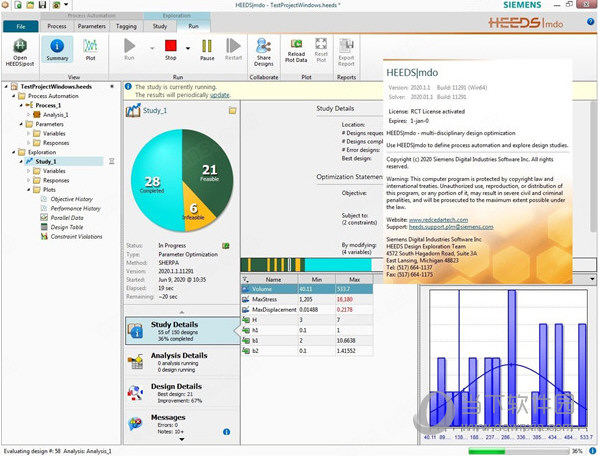This screenshot has height=456, width=598.
Task: Follow the update link in notification
Action: pyautogui.click(x=220, y=95)
